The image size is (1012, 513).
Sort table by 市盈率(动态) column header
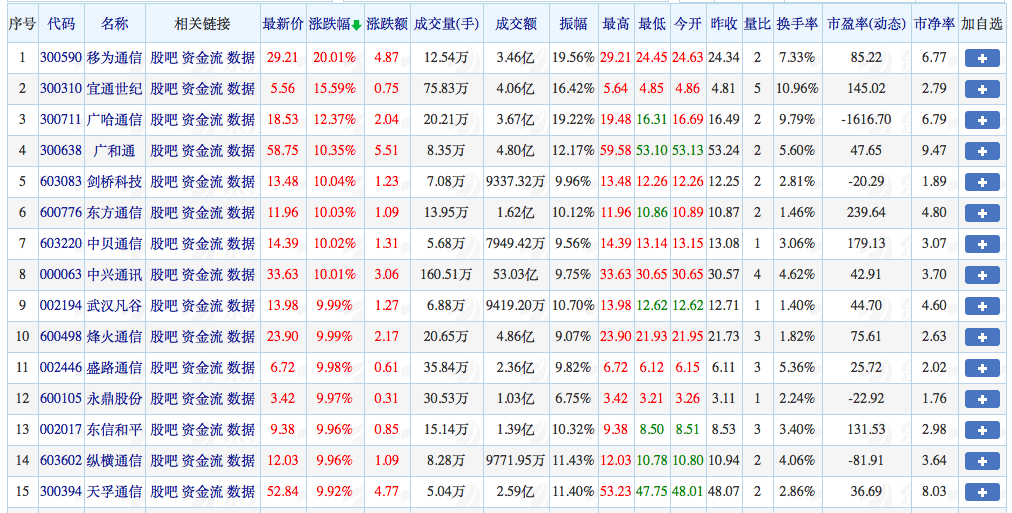[866, 25]
